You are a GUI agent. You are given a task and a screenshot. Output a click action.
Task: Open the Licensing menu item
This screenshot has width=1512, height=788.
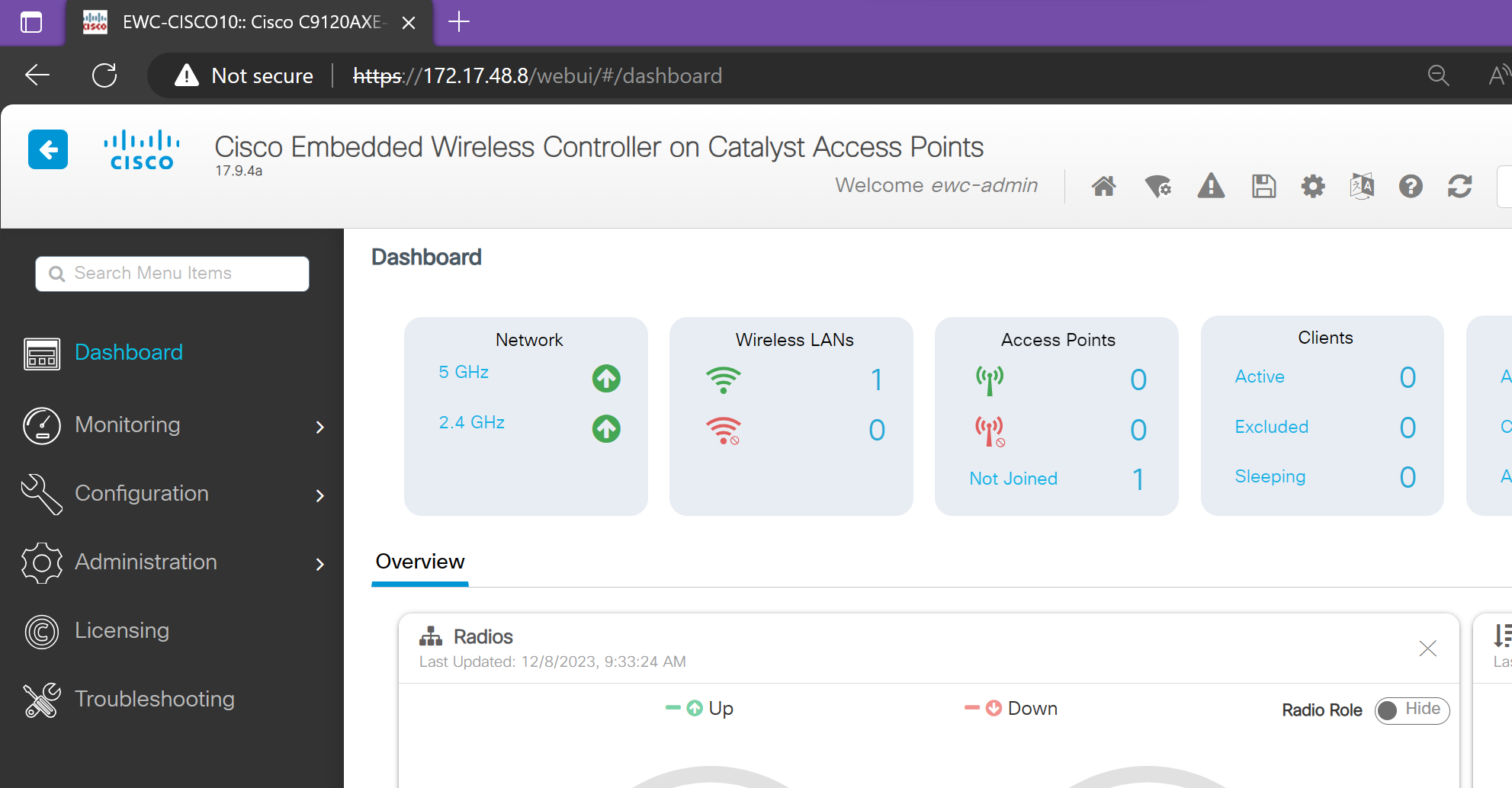point(122,630)
